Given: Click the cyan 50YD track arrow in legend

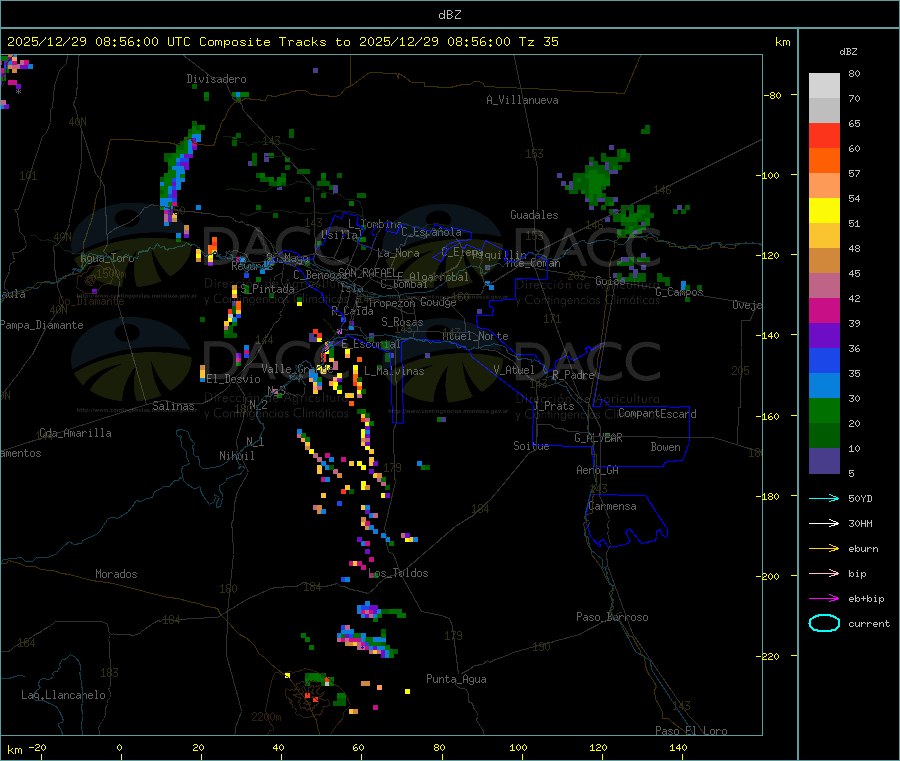Looking at the screenshot, I should [x=824, y=498].
